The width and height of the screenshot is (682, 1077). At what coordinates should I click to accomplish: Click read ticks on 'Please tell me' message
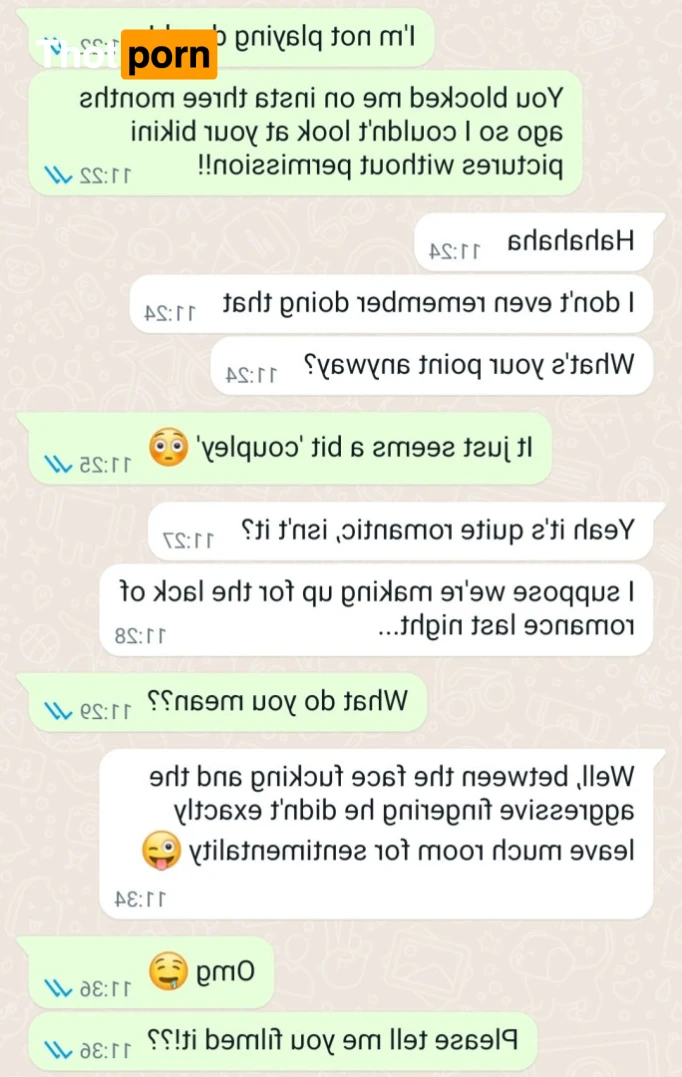pyautogui.click(x=58, y=1050)
